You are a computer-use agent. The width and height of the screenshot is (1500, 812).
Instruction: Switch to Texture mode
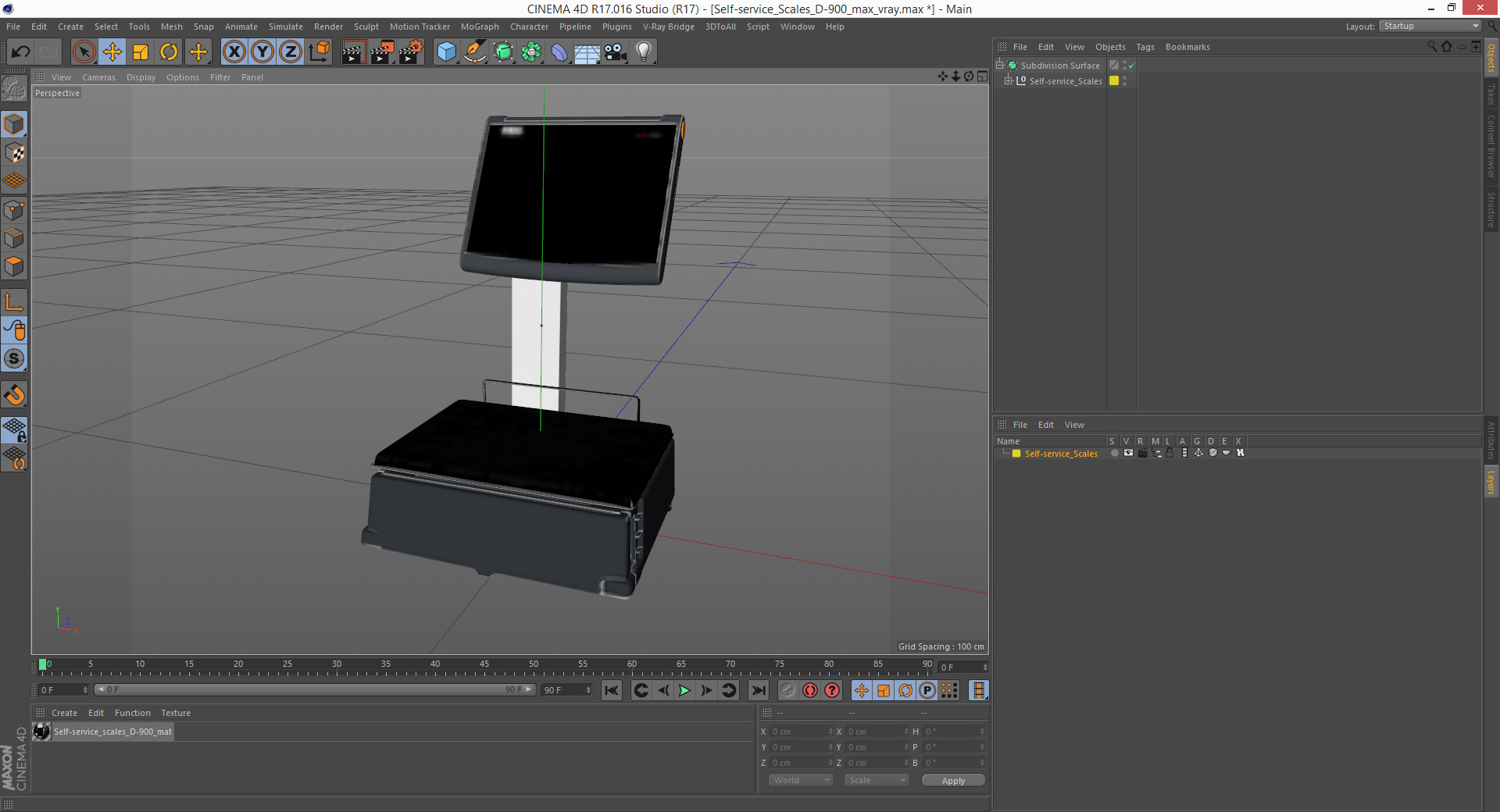coord(14,153)
